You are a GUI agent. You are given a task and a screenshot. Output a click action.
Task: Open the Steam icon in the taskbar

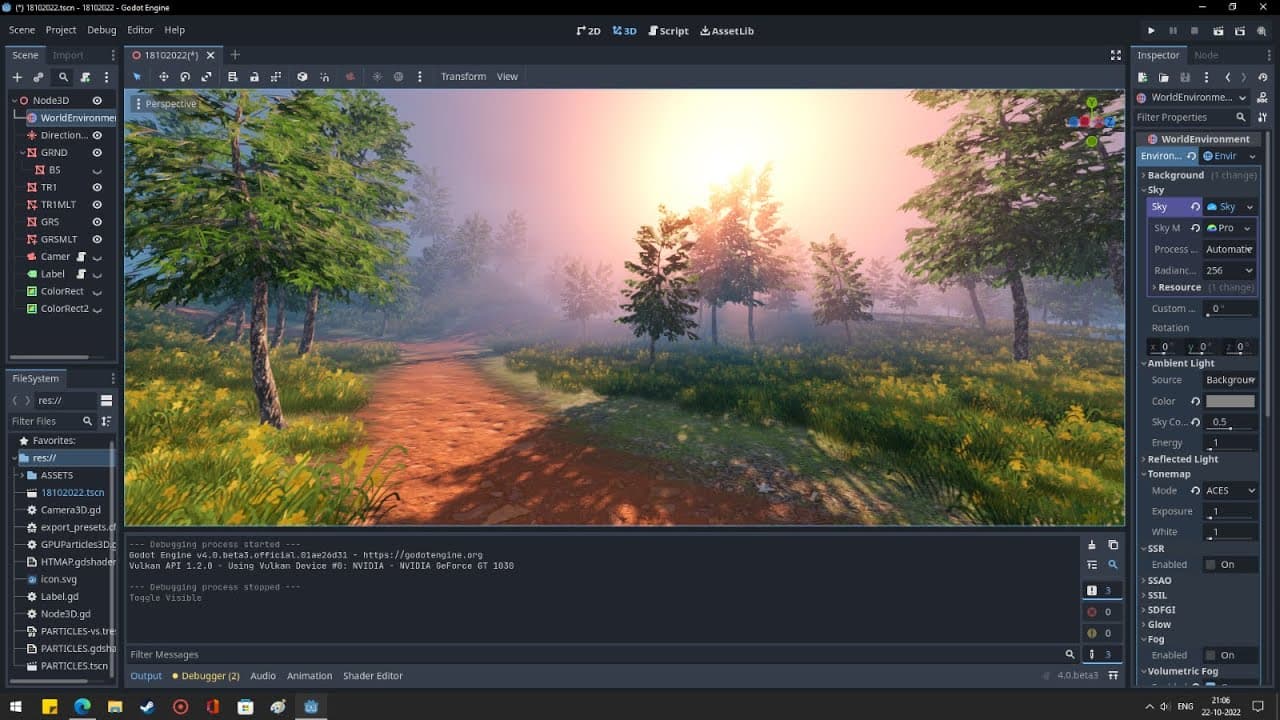click(147, 706)
